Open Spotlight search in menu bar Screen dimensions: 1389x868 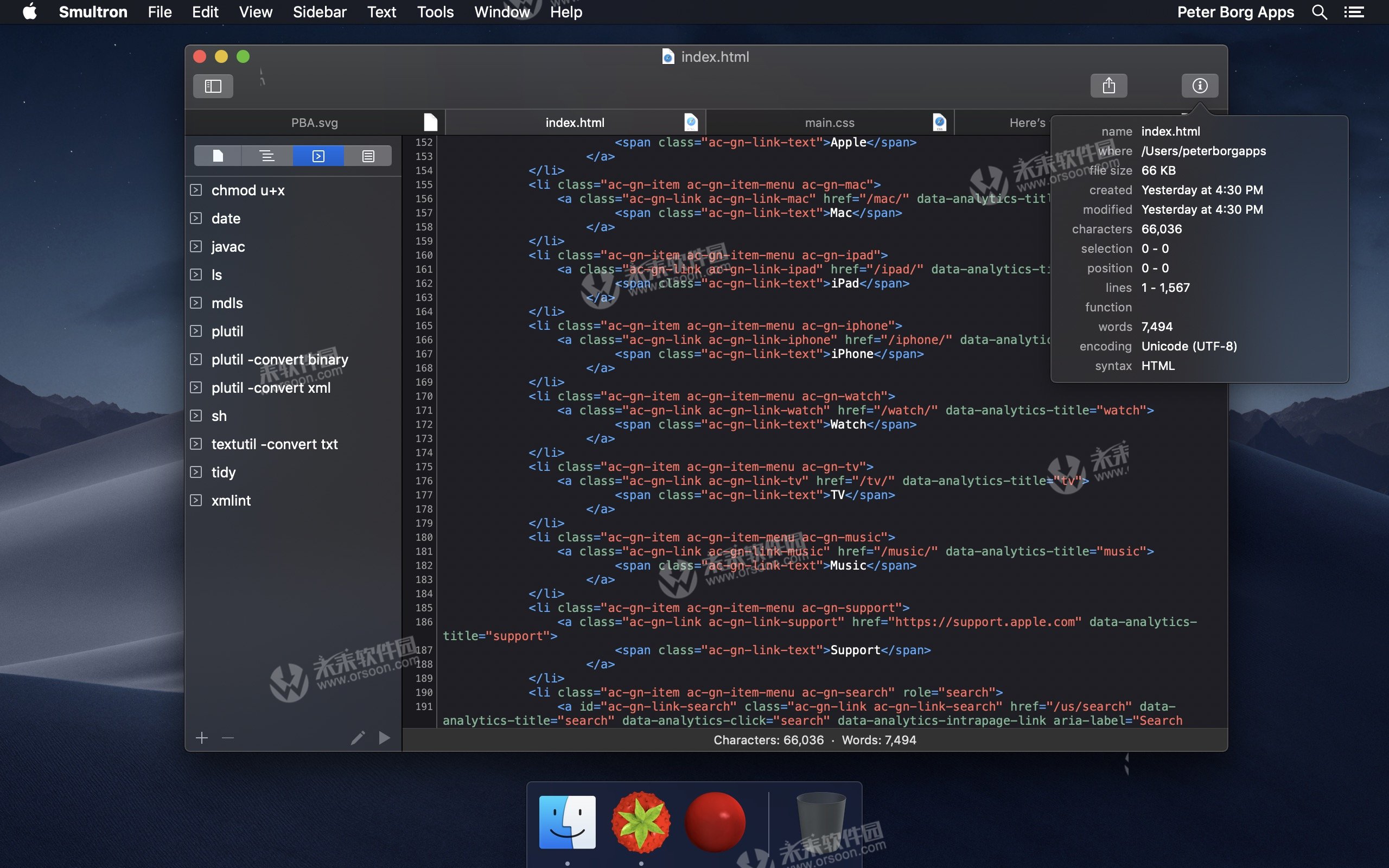tap(1319, 12)
